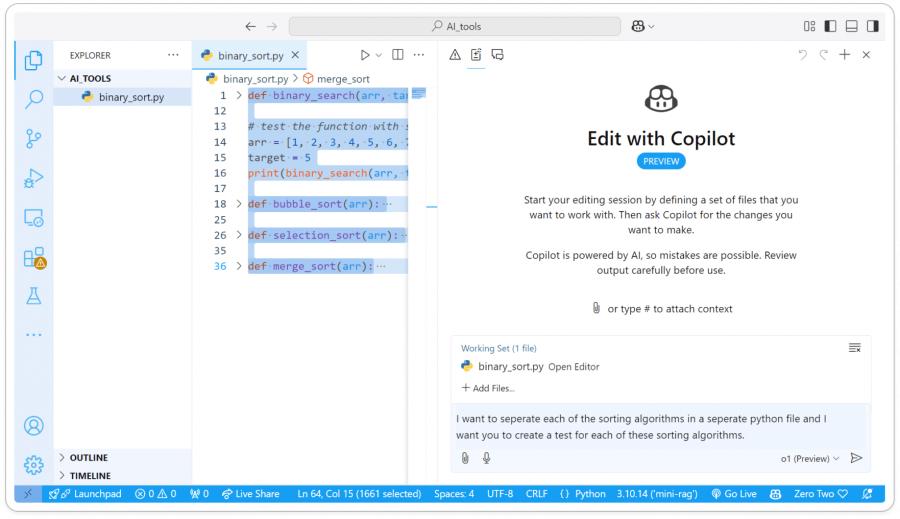
Task: Undo last Copilot edit
Action: [x=802, y=55]
